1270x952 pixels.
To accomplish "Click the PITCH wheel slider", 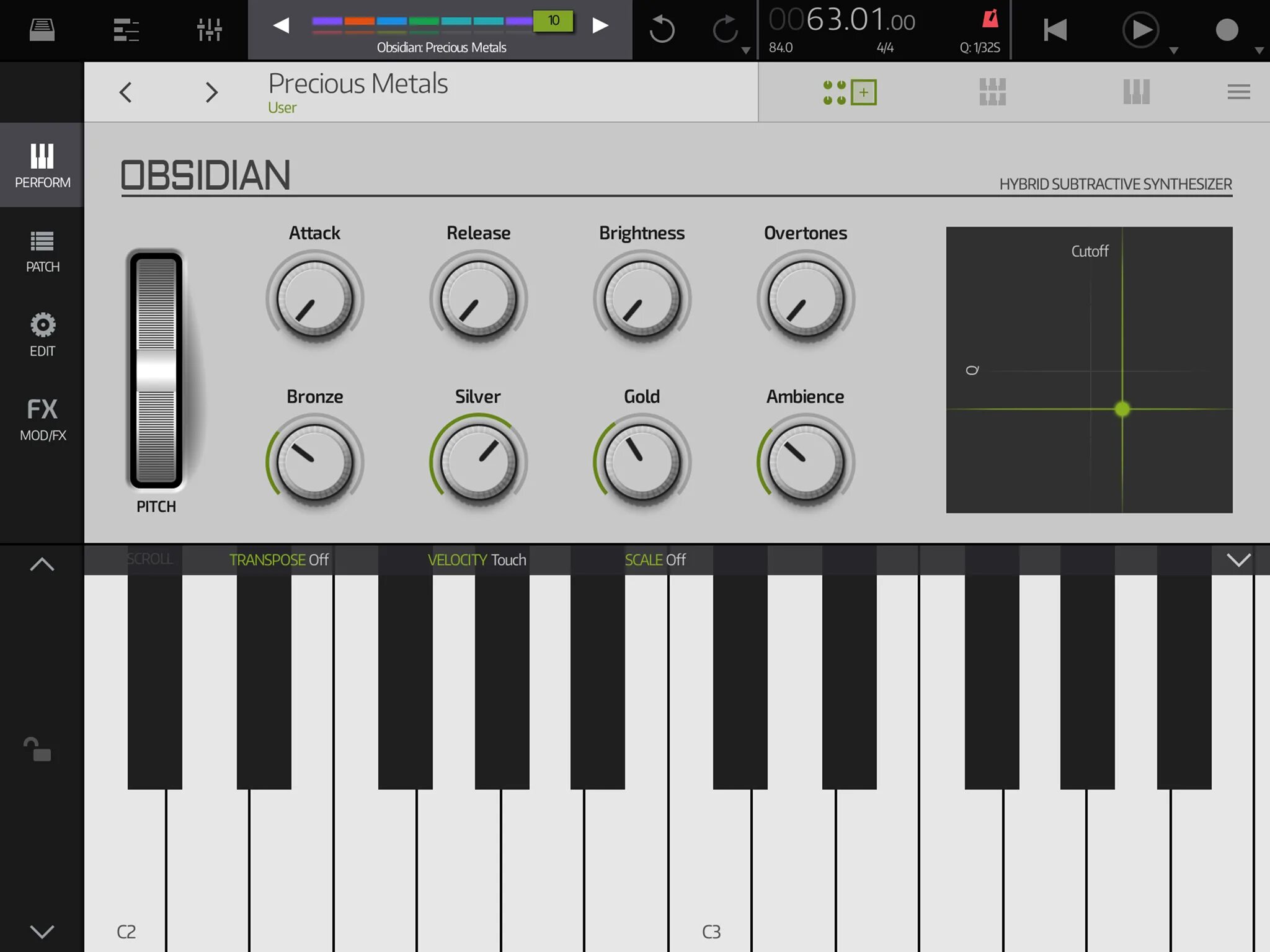I will tap(156, 370).
